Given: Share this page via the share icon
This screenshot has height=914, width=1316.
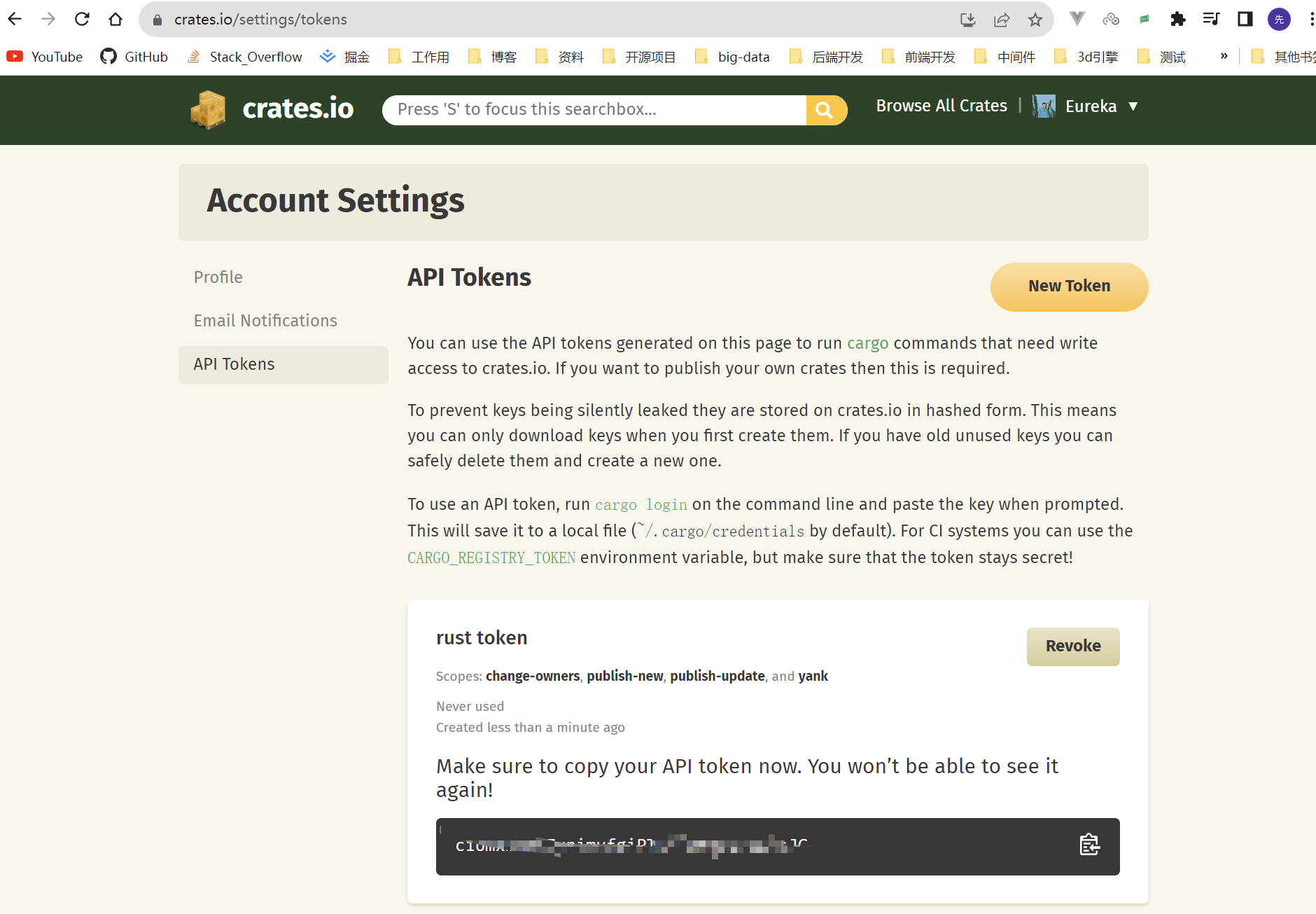Looking at the screenshot, I should click(1002, 20).
